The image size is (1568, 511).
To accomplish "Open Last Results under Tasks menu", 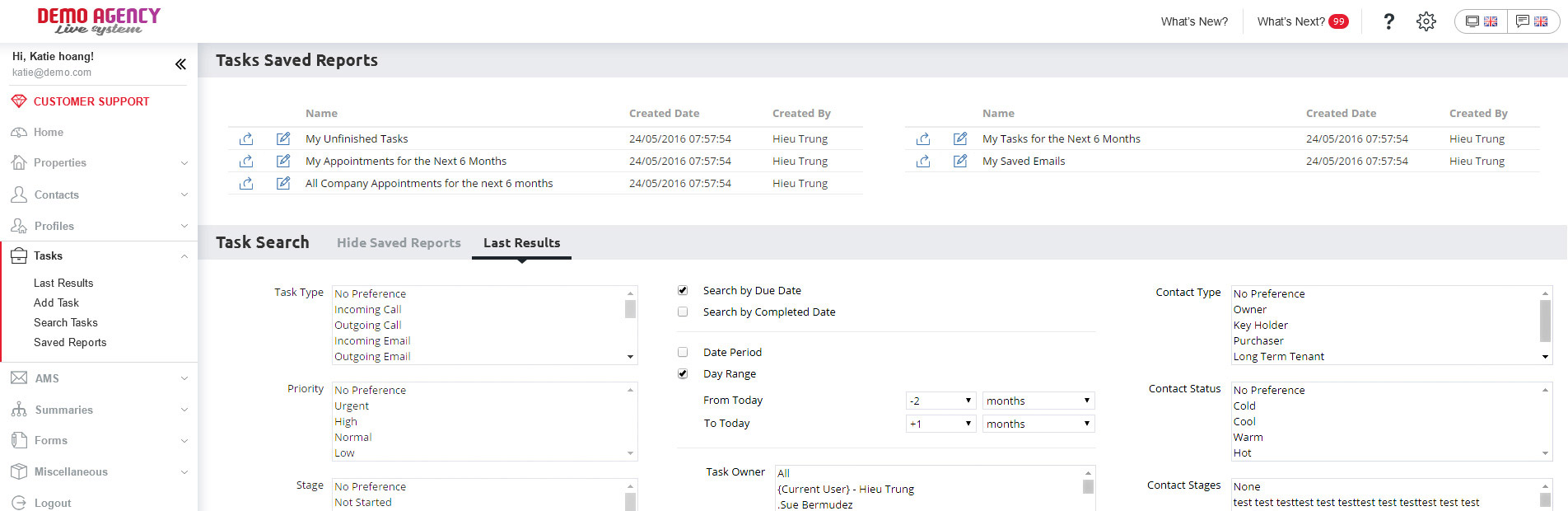I will [63, 283].
